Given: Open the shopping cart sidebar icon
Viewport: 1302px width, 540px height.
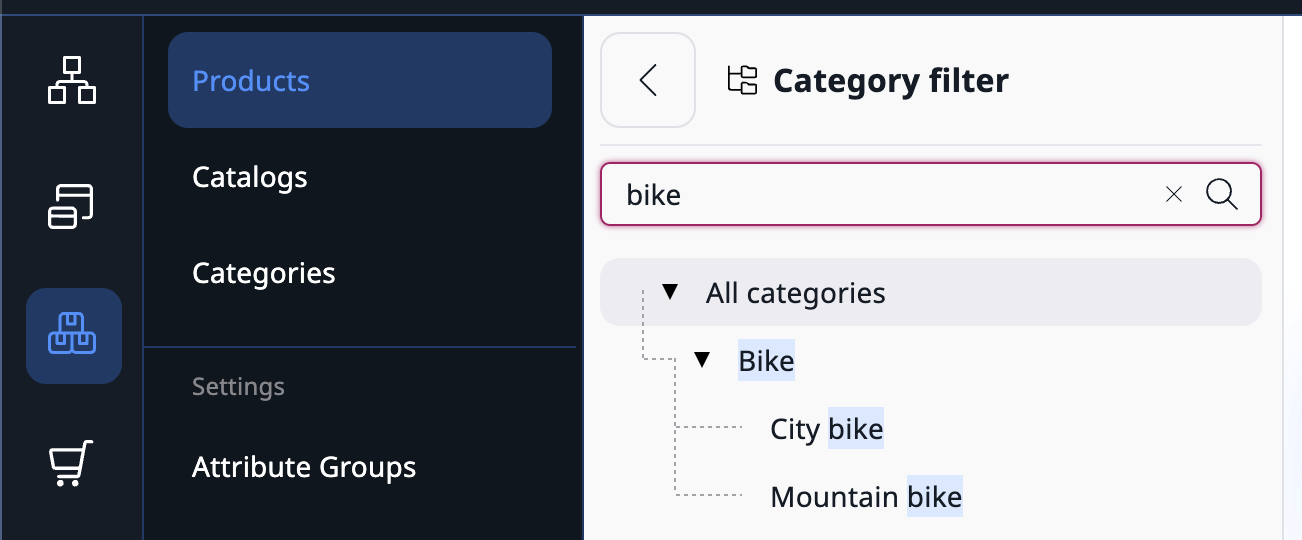Looking at the screenshot, I should tap(72, 463).
